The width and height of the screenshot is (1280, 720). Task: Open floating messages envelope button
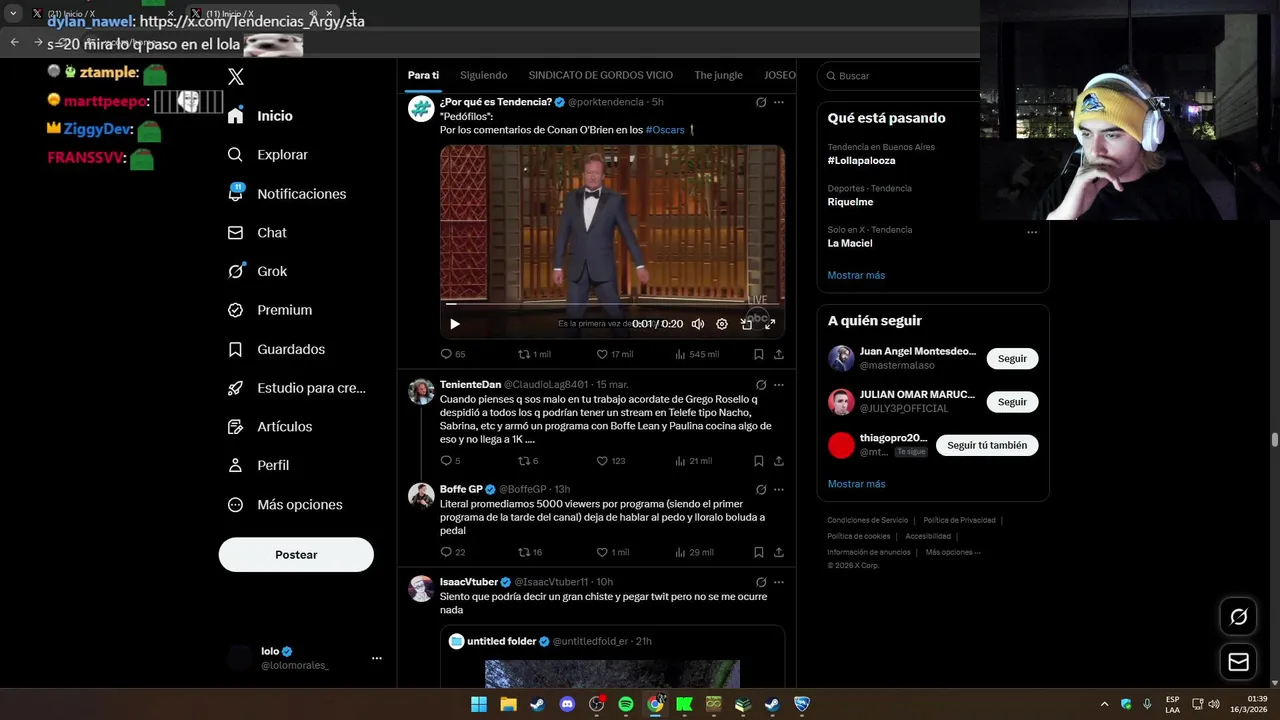tap(1238, 662)
